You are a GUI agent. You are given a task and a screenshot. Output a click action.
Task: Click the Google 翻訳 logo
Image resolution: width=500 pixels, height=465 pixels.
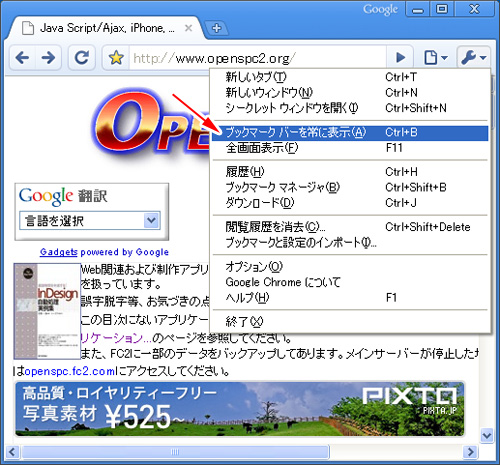63,196
